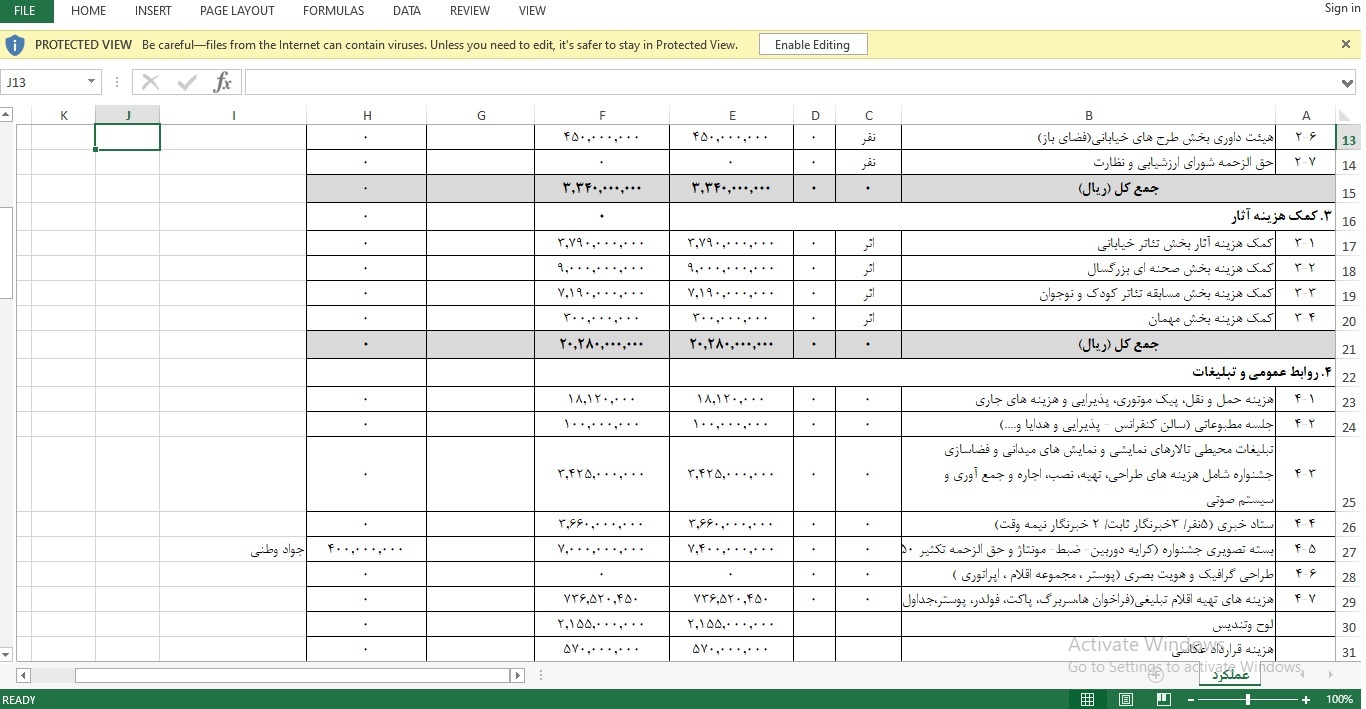Click the Enter checkmark in formula bar

187,82
